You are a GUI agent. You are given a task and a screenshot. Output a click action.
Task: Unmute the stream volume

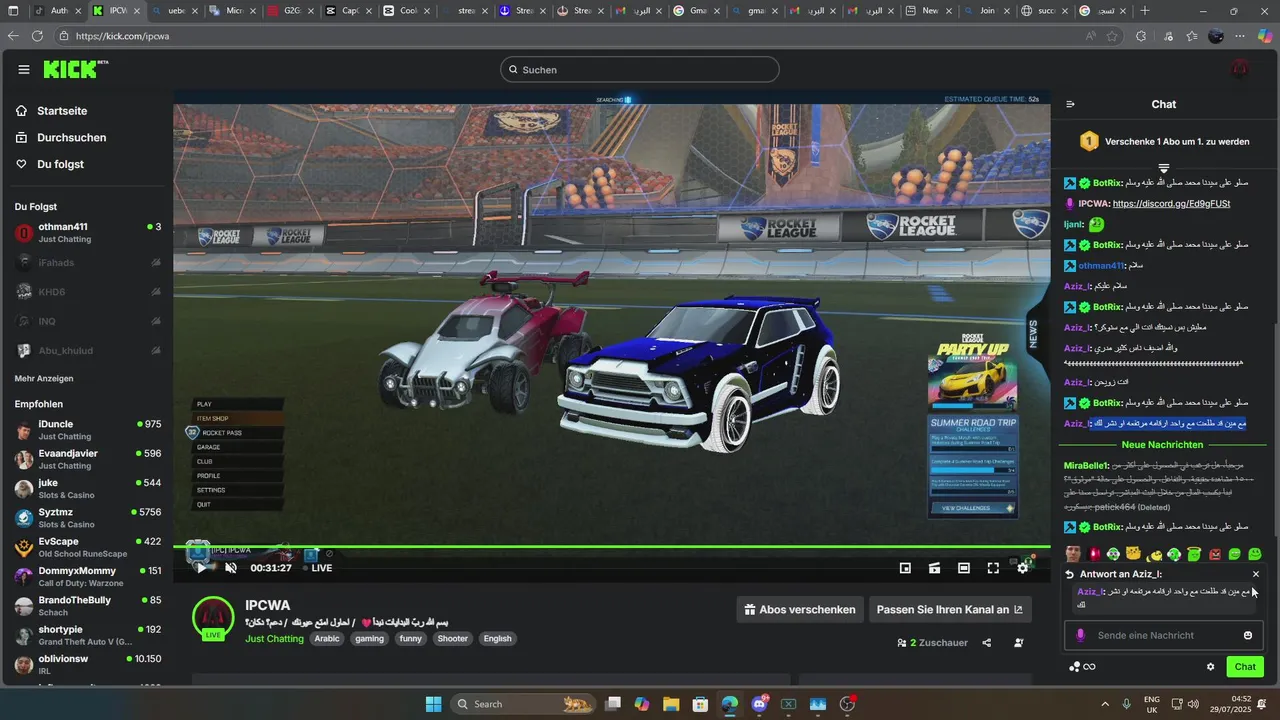pyautogui.click(x=231, y=568)
